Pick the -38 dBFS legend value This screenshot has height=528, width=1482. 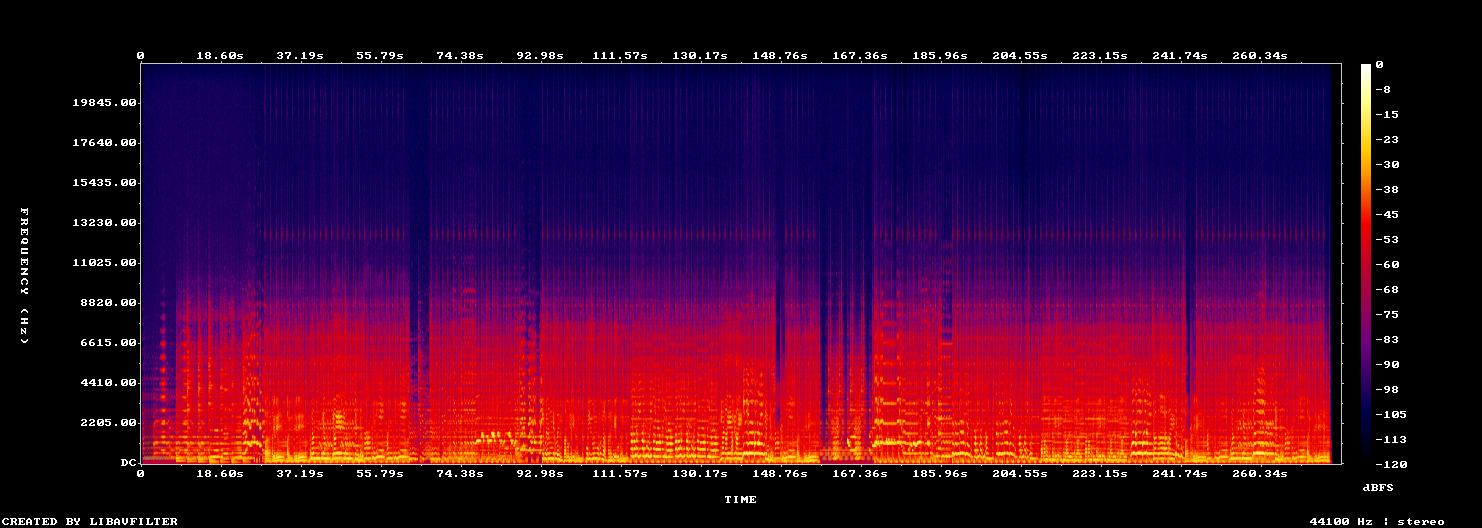(1386, 189)
